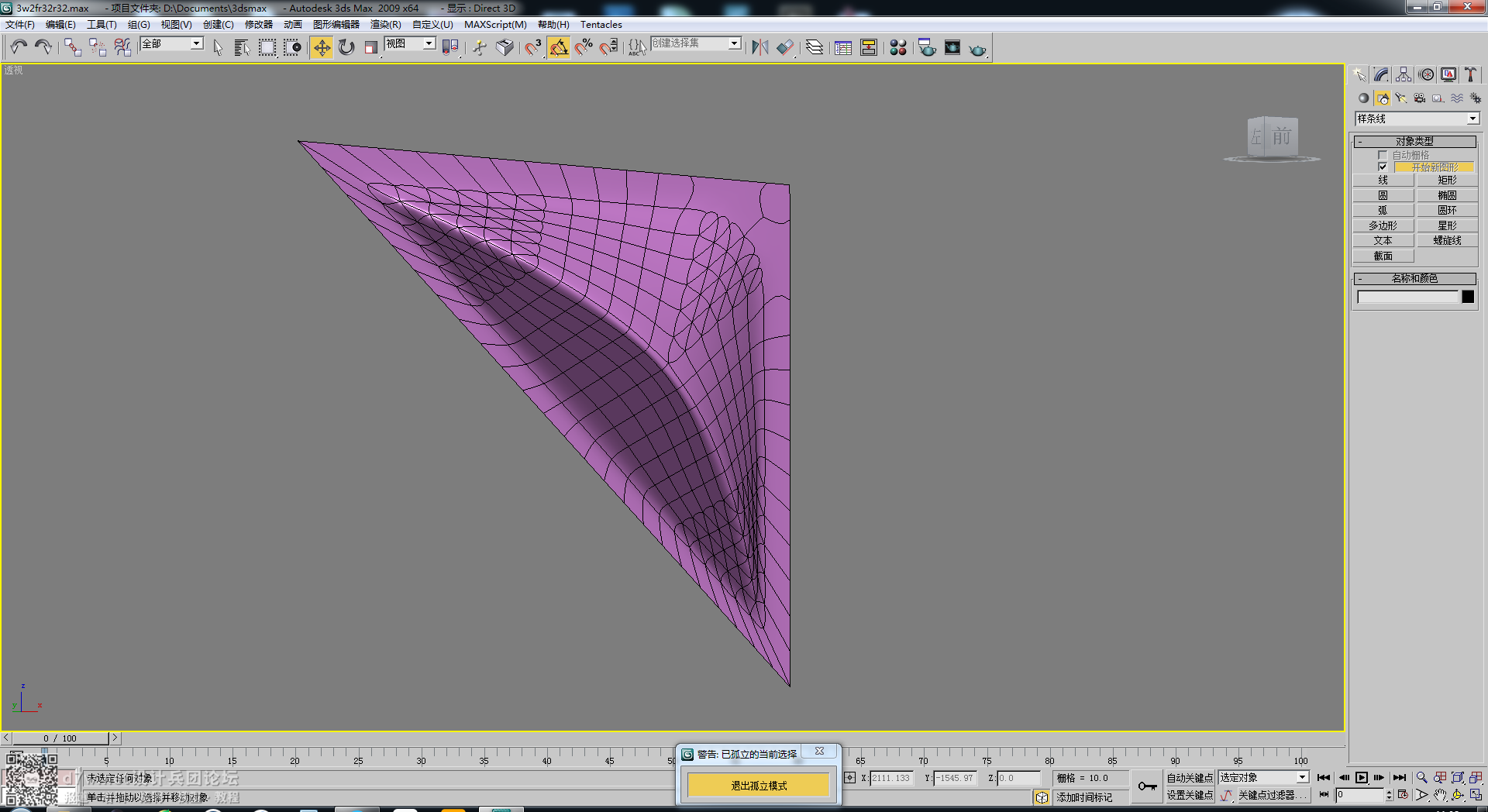
Task: Activate the Select and Rotate tool
Action: coord(346,47)
